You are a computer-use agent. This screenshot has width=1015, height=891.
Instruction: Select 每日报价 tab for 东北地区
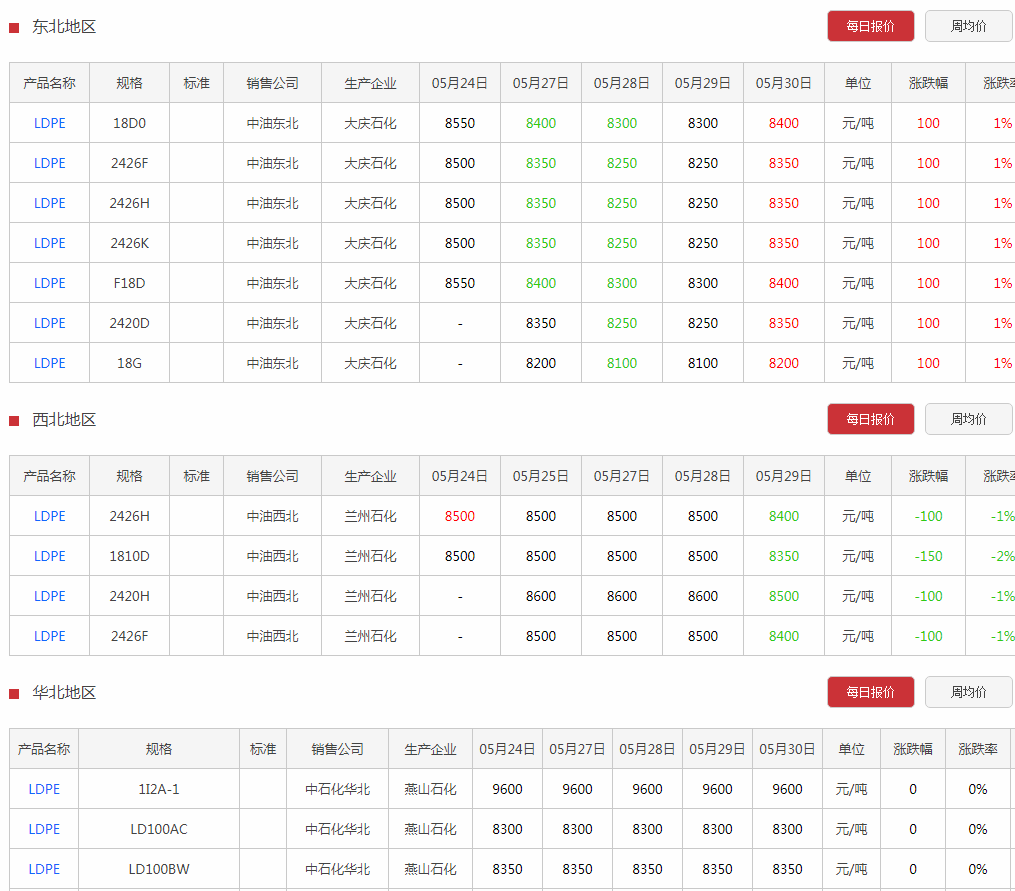(871, 27)
